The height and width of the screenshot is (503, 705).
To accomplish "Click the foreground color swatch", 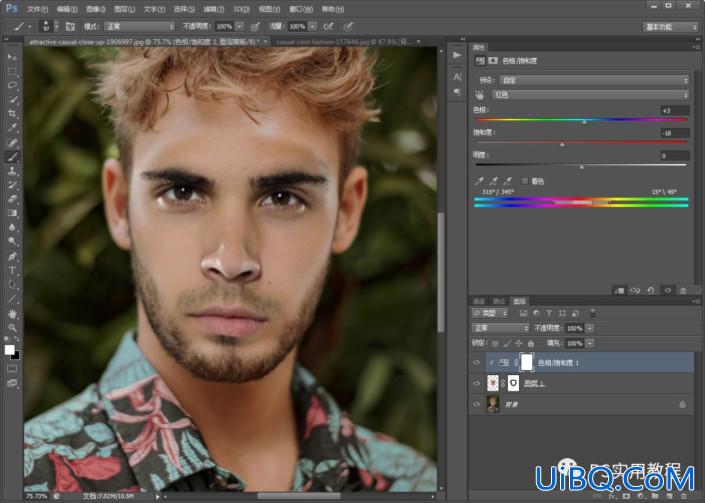I will click(9, 350).
